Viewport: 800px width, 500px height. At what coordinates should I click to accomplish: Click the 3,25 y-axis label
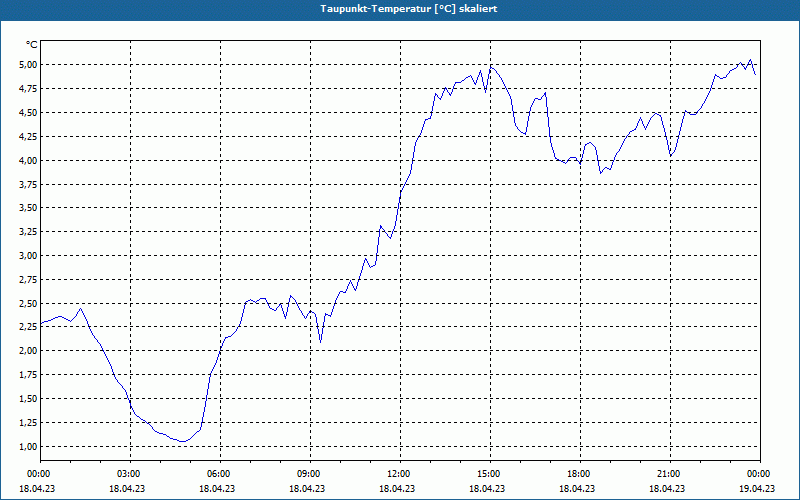[x=28, y=232]
